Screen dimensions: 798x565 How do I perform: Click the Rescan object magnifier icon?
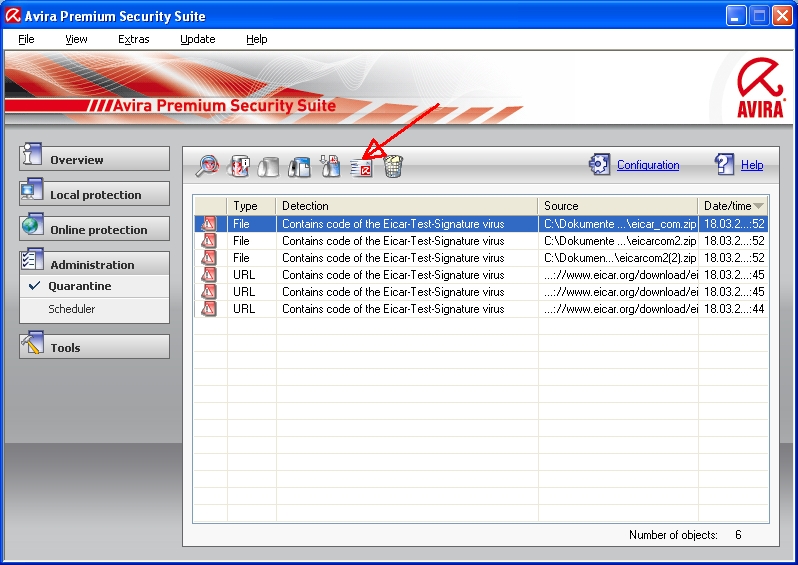tap(207, 166)
